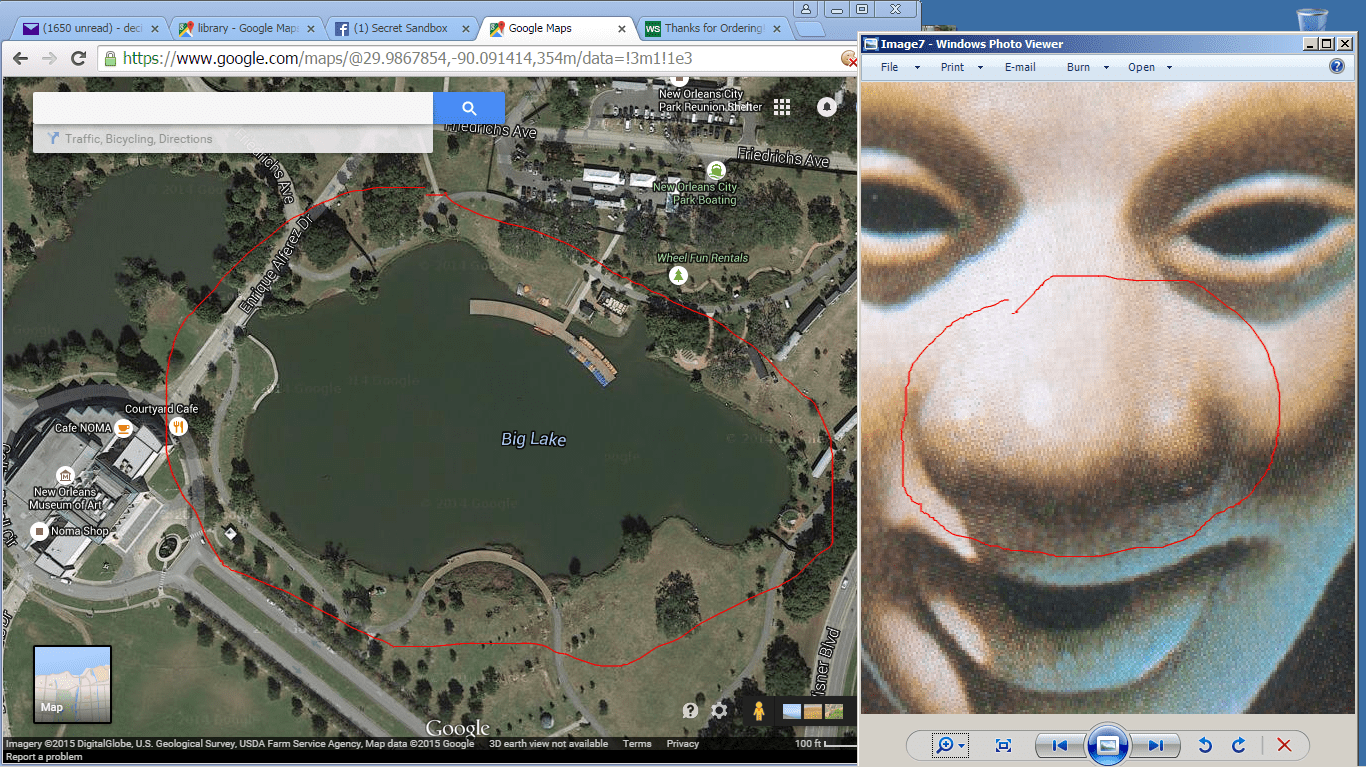Screen dimensions: 1366x768
Task: Click the blue Google Maps search button
Action: coord(469,108)
